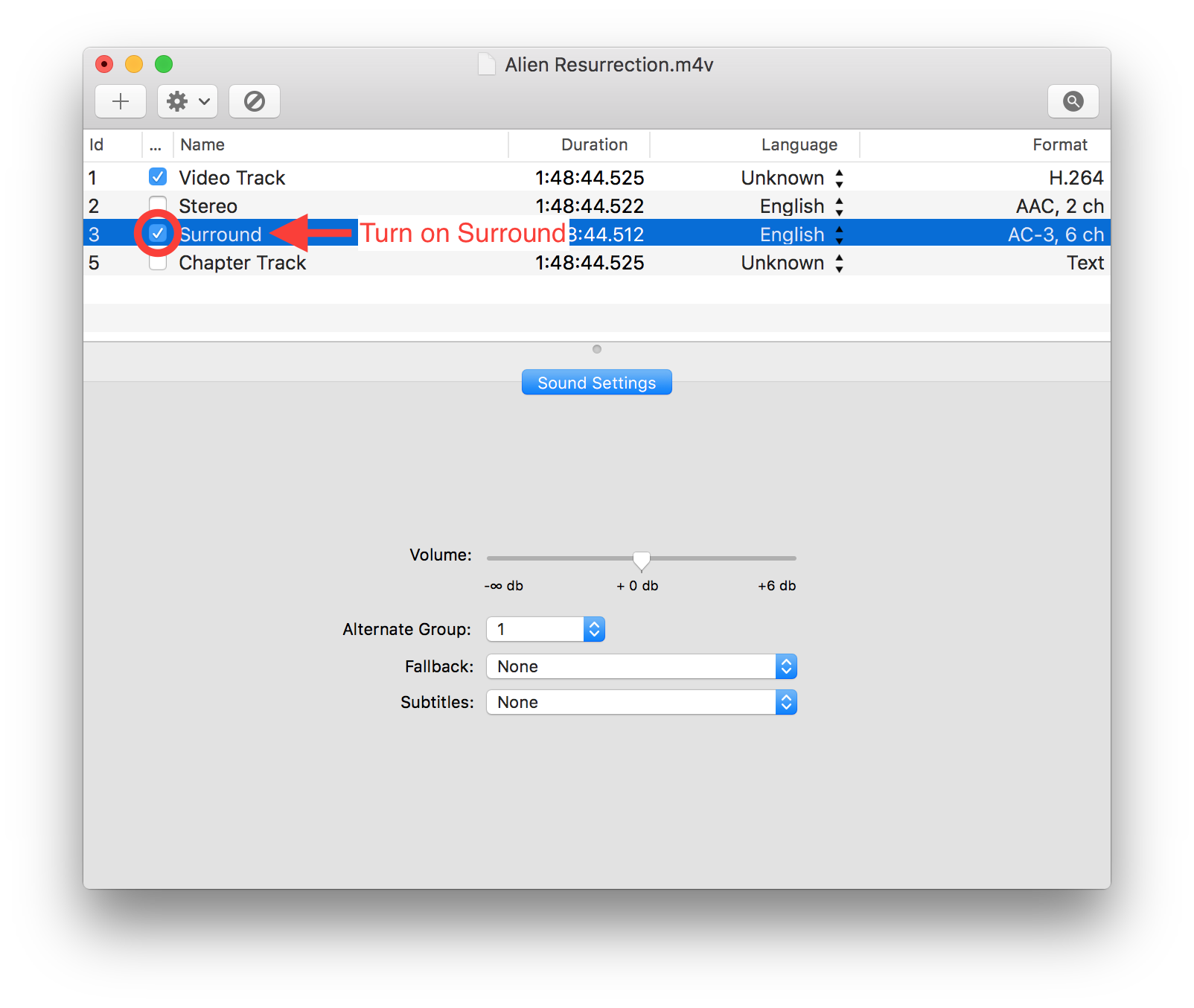The height and width of the screenshot is (1008, 1194).
Task: Close the Alien Resurrection.m4v window
Action: (x=104, y=64)
